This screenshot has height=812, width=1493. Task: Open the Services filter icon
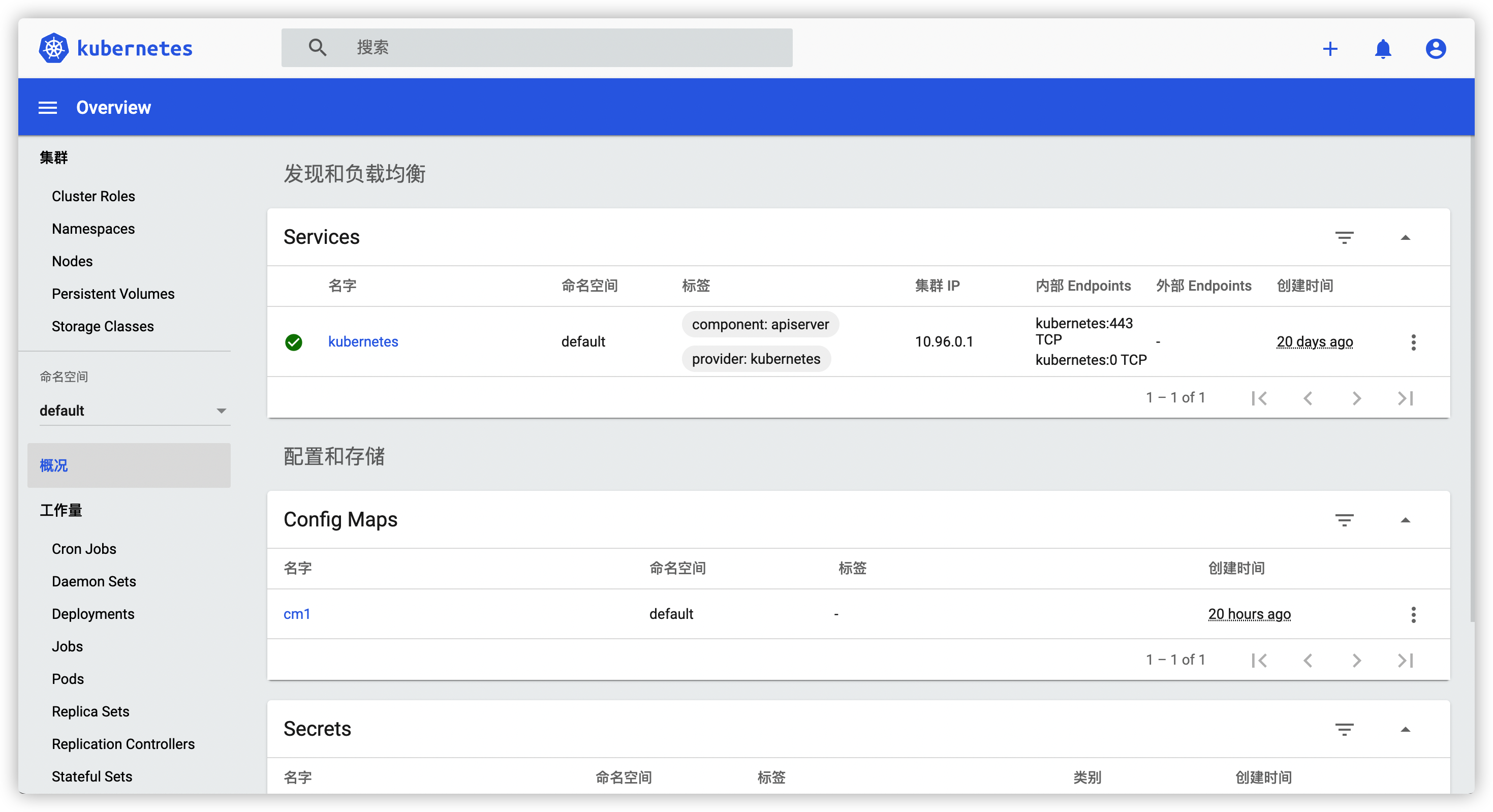pos(1345,238)
